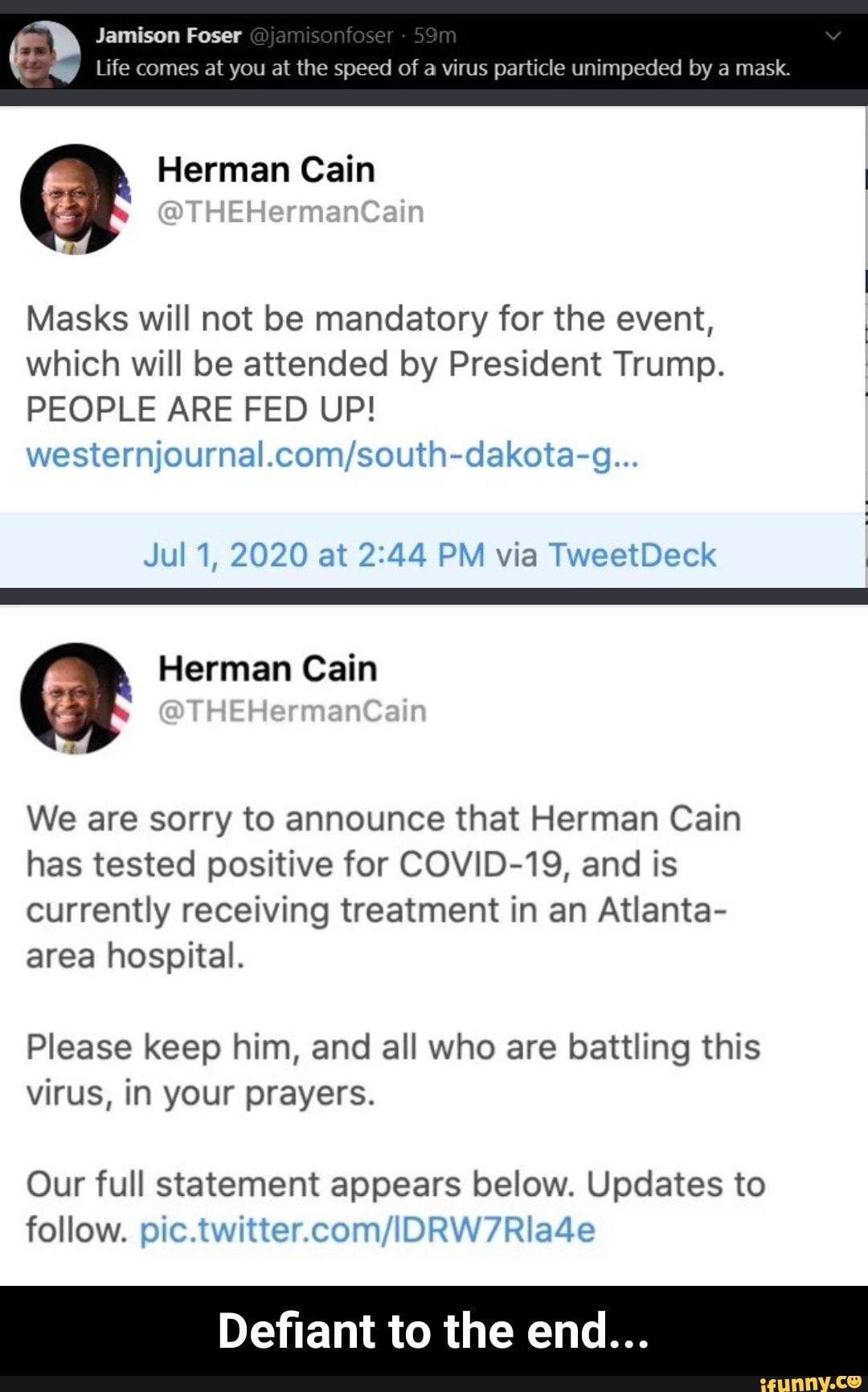Click Herman Cain name on masks tweet

(266, 170)
